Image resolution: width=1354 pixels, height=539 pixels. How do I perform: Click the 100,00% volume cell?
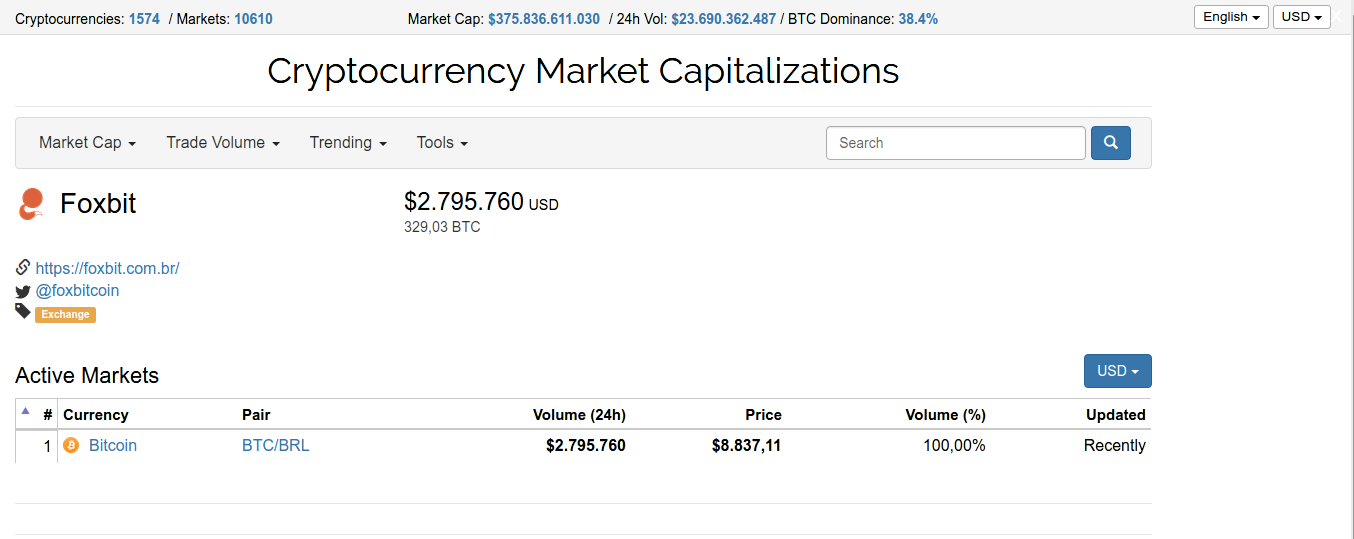(954, 446)
